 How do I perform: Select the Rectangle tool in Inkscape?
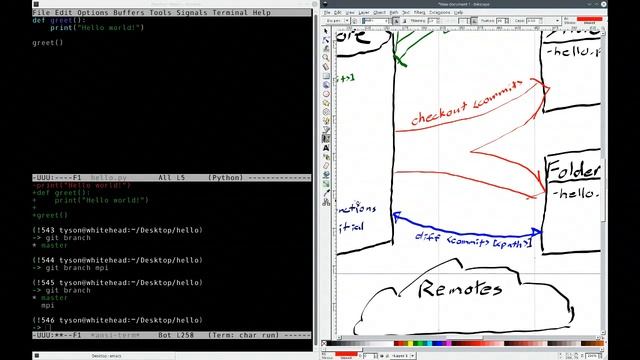(326, 76)
